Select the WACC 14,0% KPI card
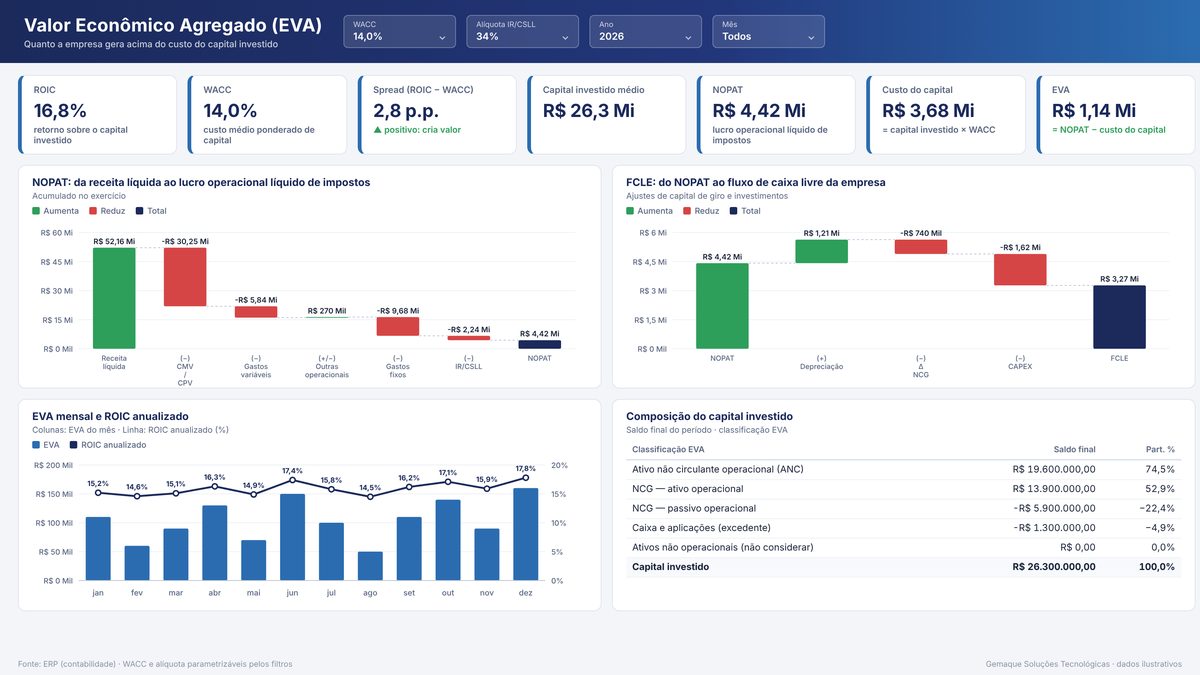 click(268, 115)
